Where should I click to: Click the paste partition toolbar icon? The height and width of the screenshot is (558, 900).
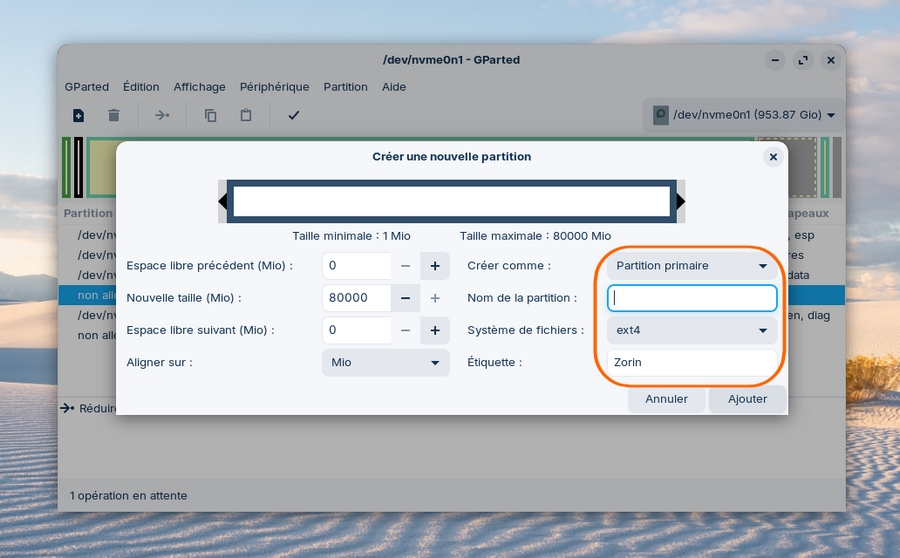(x=246, y=116)
